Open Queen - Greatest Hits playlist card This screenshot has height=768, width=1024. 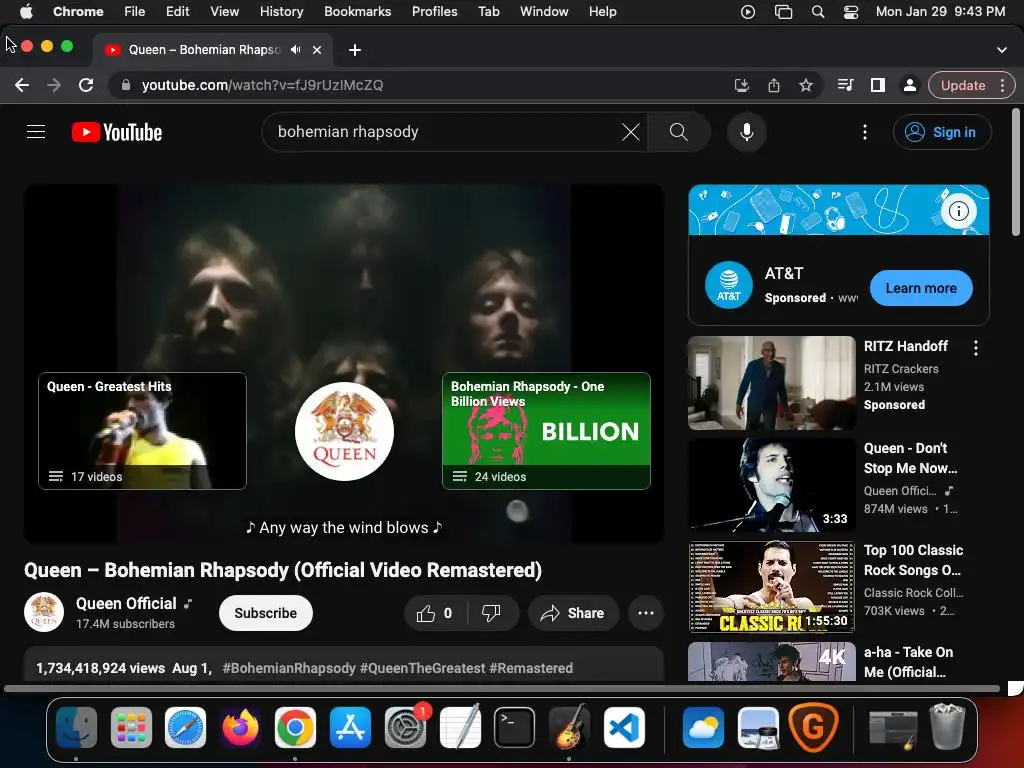(x=142, y=430)
